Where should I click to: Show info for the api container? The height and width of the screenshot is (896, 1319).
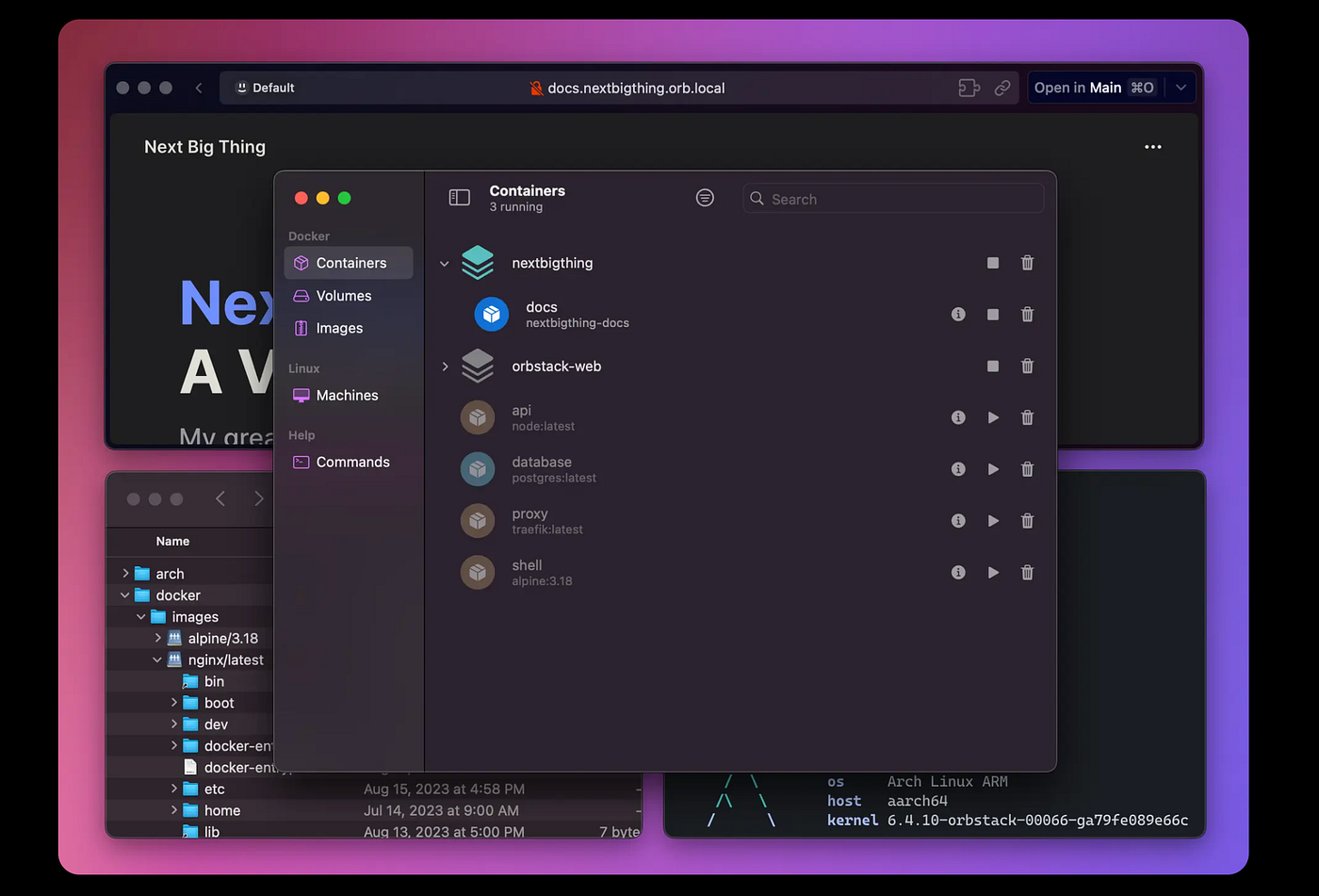(x=958, y=417)
